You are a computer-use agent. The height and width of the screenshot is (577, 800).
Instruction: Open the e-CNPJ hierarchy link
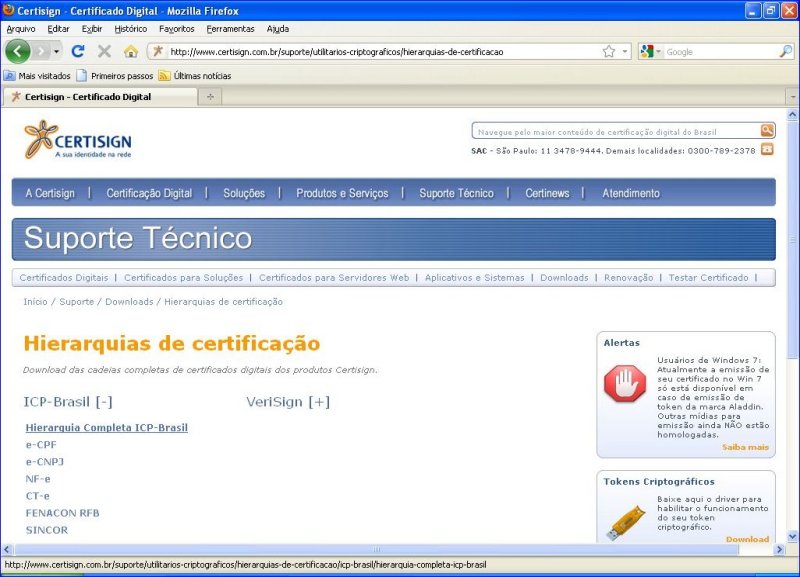click(x=45, y=462)
